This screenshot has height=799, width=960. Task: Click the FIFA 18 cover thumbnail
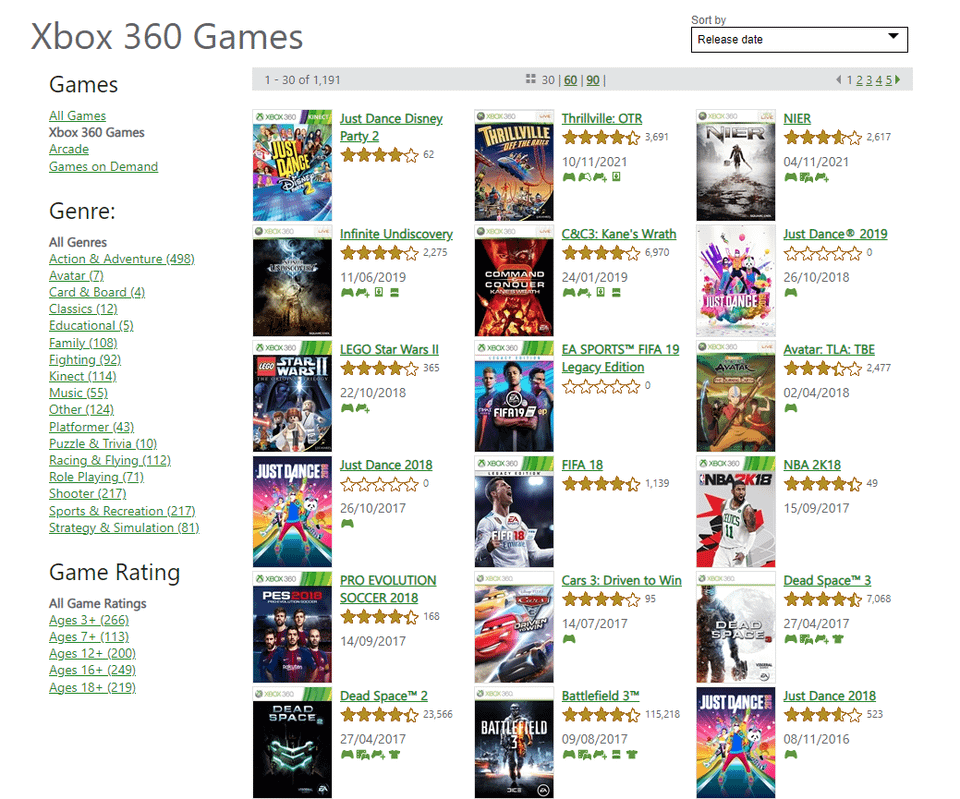[x=513, y=512]
